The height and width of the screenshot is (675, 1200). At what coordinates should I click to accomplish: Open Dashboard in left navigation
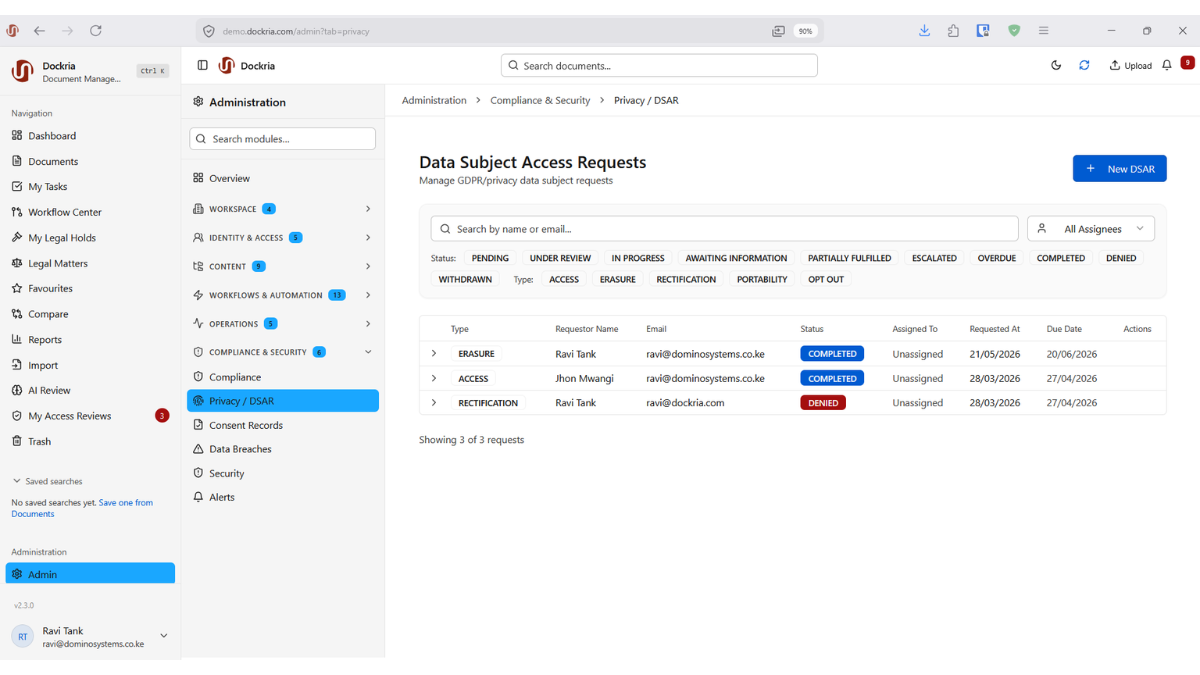(x=52, y=136)
